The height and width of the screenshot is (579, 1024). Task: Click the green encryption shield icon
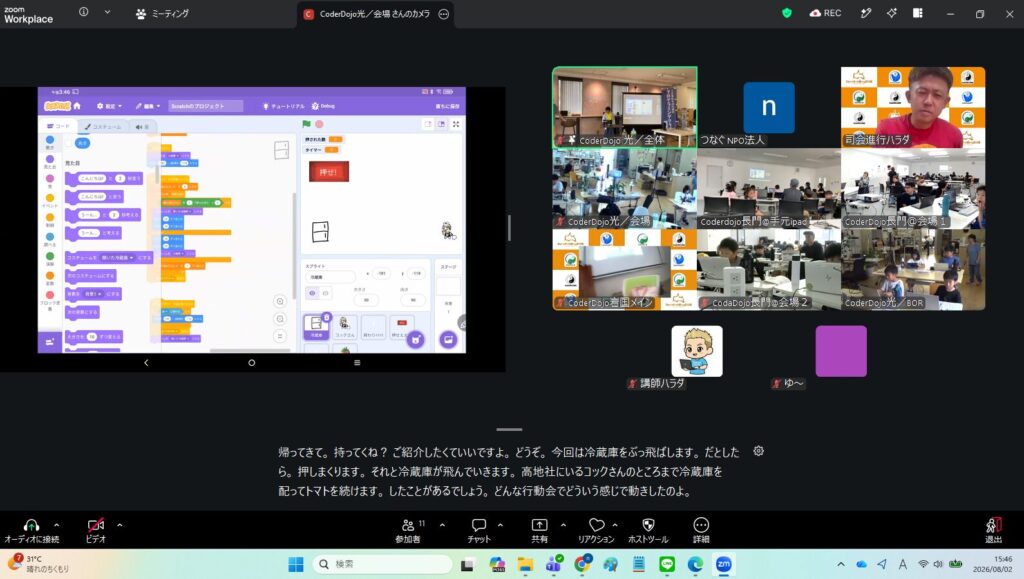(787, 13)
